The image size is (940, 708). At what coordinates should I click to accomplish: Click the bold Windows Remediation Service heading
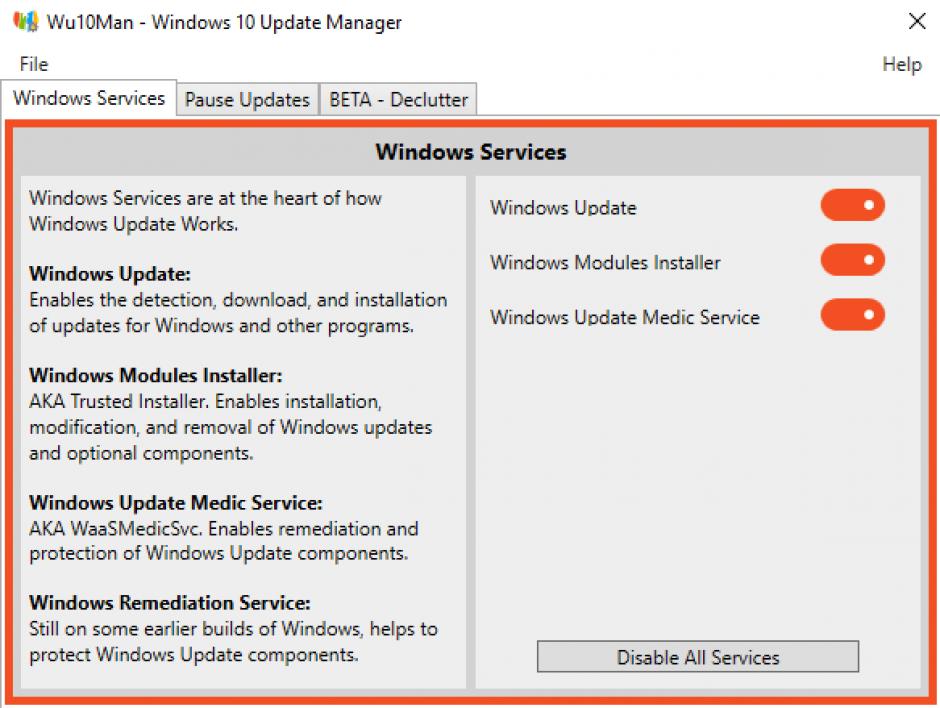(x=170, y=603)
